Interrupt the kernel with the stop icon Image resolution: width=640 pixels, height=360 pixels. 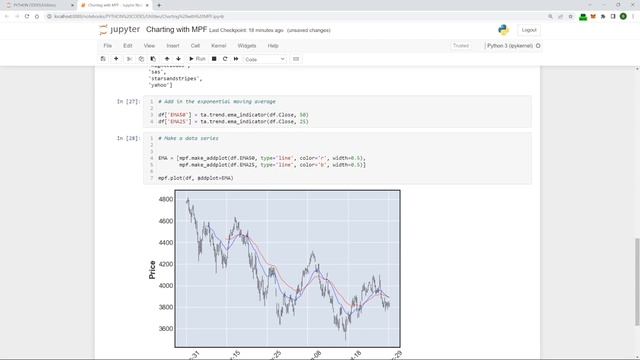[214, 59]
